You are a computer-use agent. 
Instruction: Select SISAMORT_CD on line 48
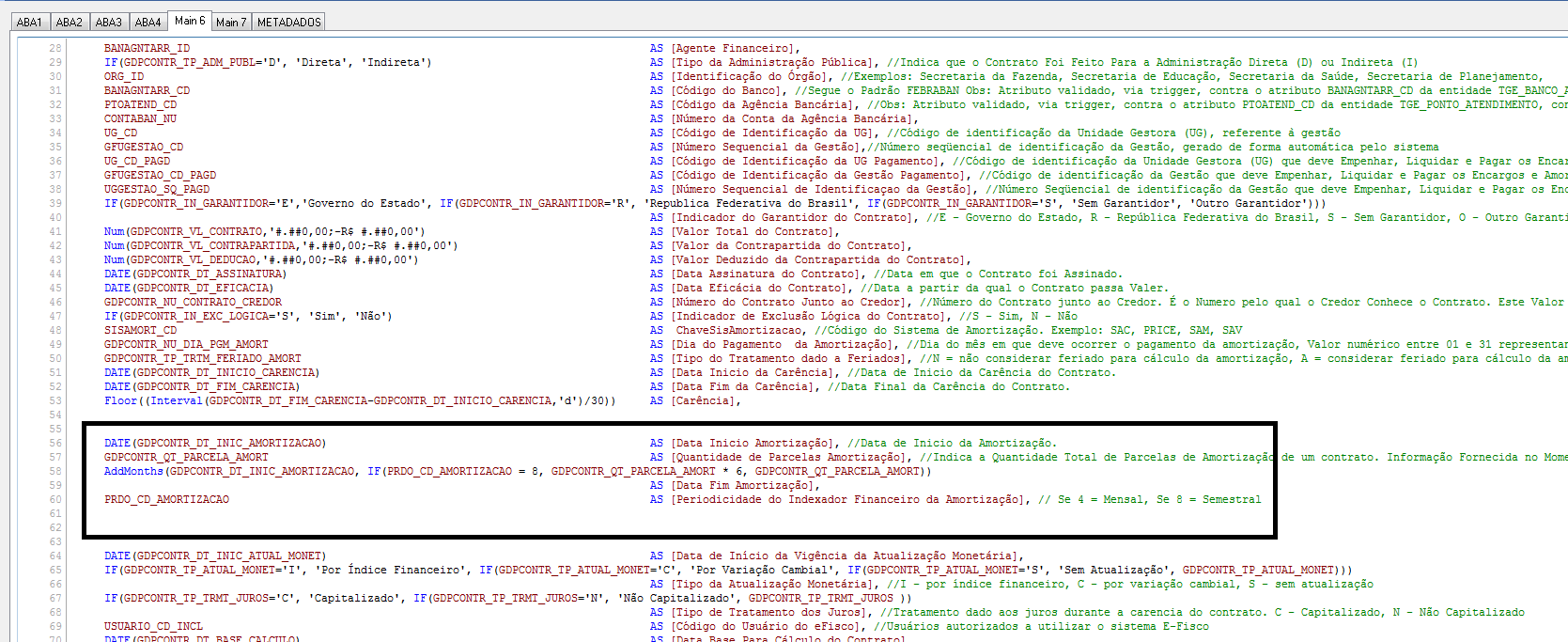pos(140,330)
